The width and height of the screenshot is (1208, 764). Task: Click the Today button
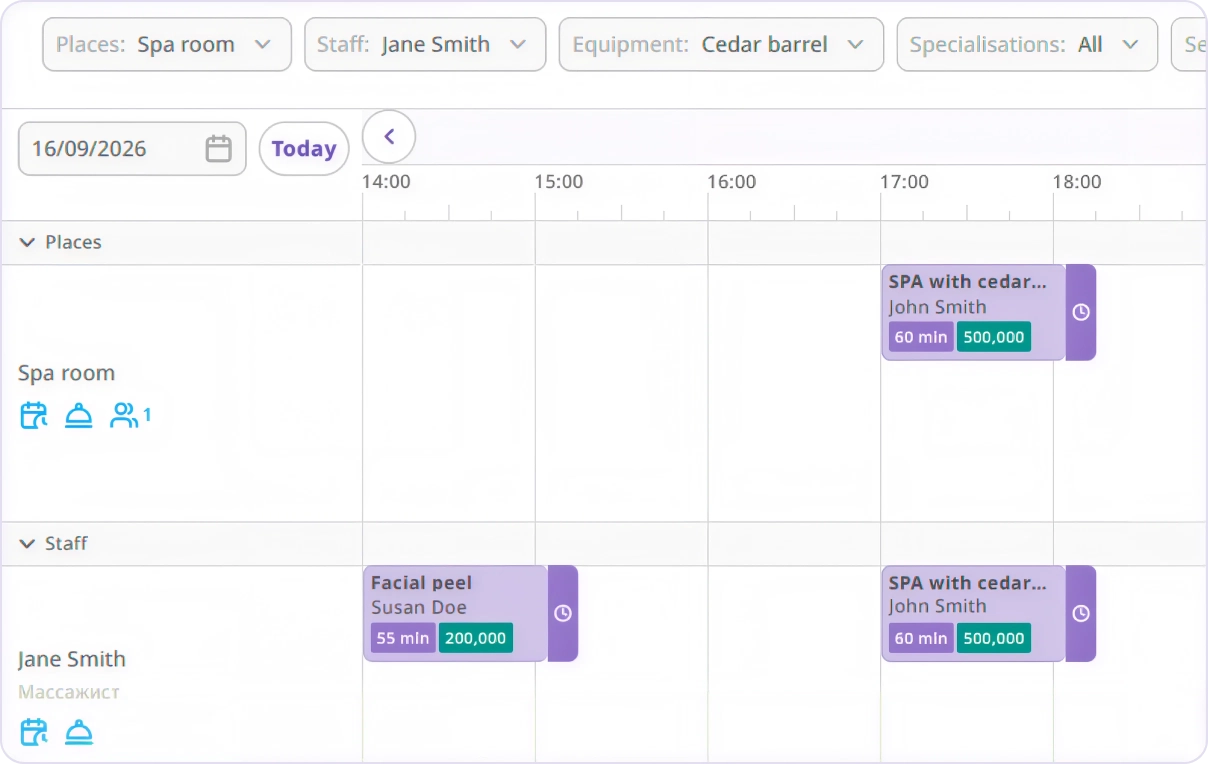pyautogui.click(x=304, y=149)
